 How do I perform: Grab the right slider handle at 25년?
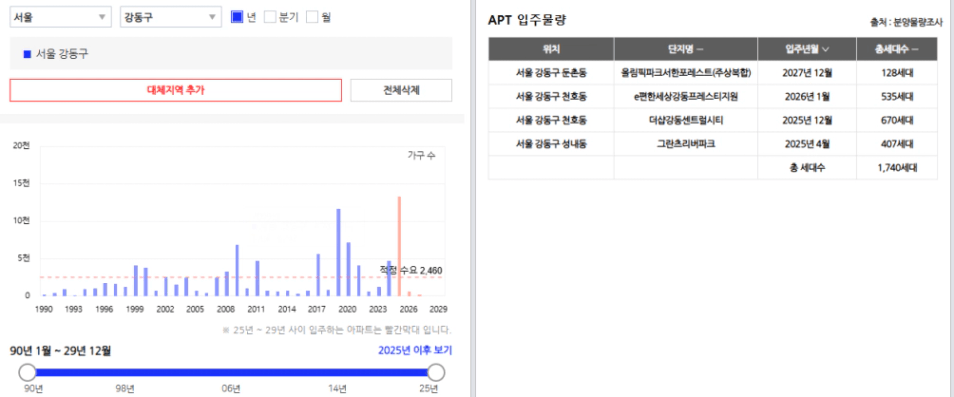pyautogui.click(x=436, y=372)
